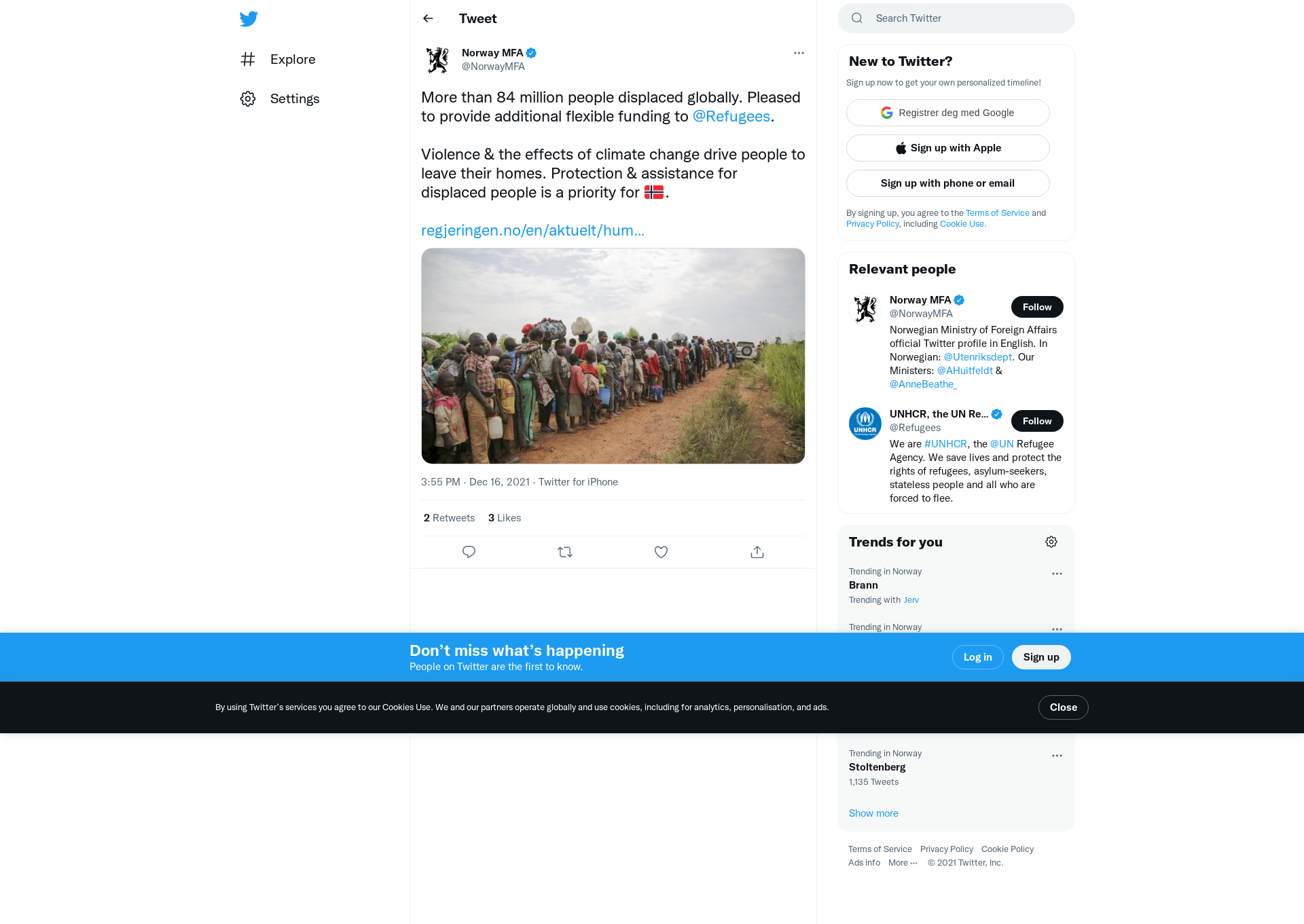The height and width of the screenshot is (924, 1304).
Task: Open the UNHCR profile avatar
Action: (865, 424)
